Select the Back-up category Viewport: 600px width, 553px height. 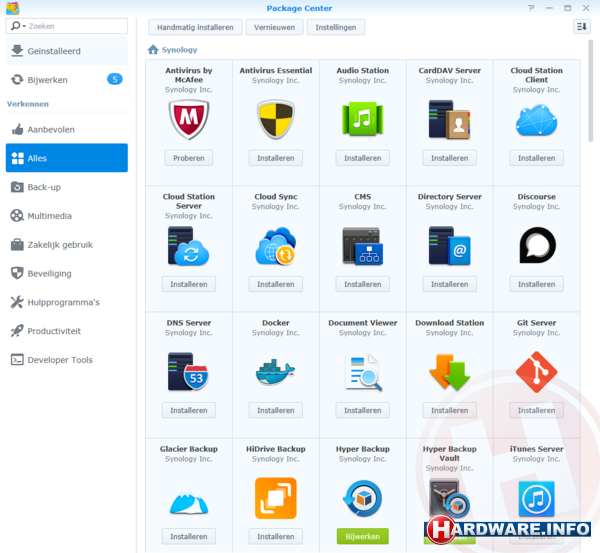click(x=67, y=187)
